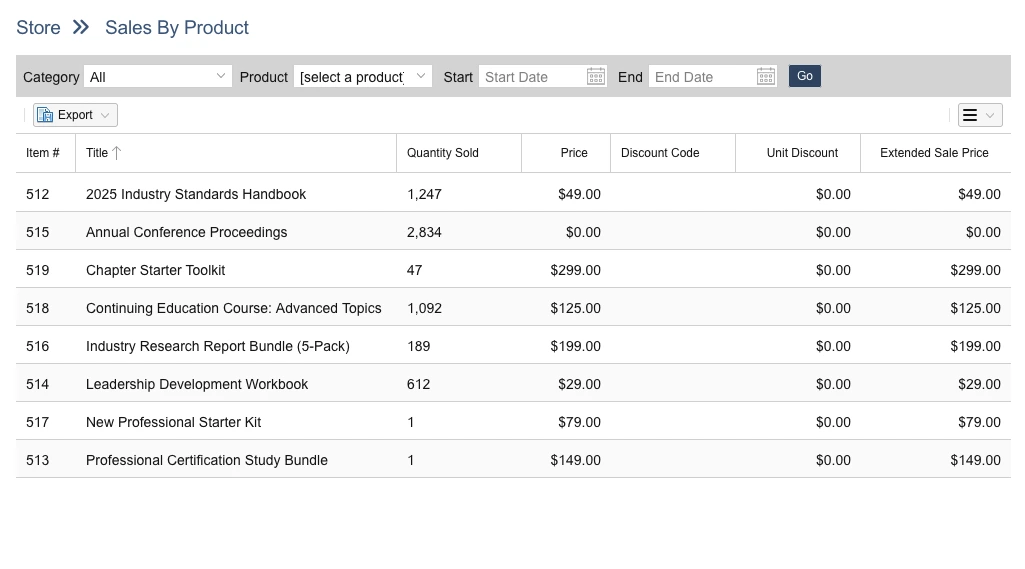The height and width of the screenshot is (569, 1025).
Task: Select Annual Conference Proceedings title
Action: pyautogui.click(x=186, y=232)
